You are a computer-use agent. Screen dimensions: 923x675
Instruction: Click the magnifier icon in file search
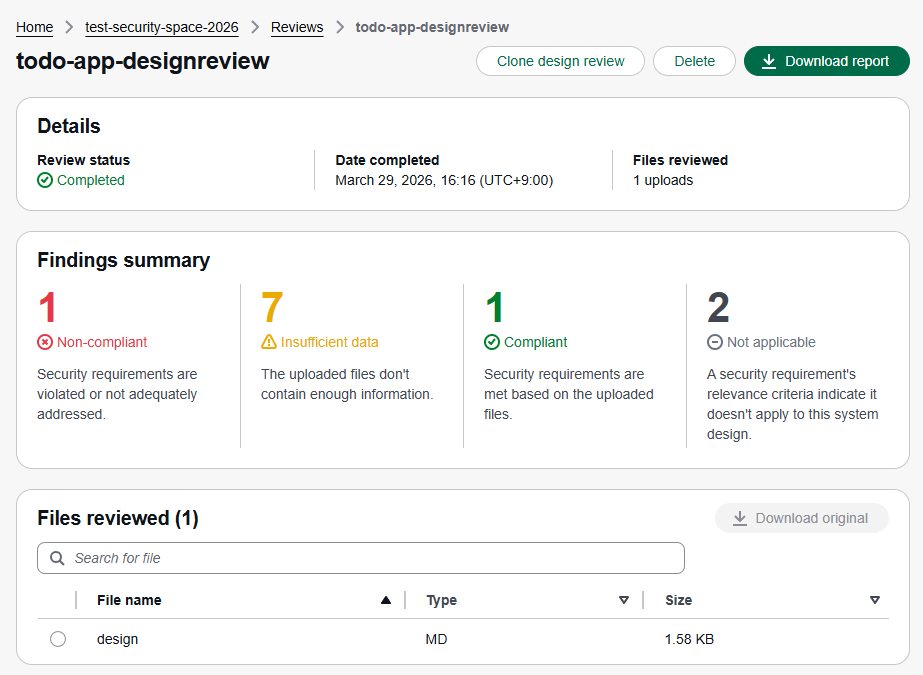click(x=57, y=558)
